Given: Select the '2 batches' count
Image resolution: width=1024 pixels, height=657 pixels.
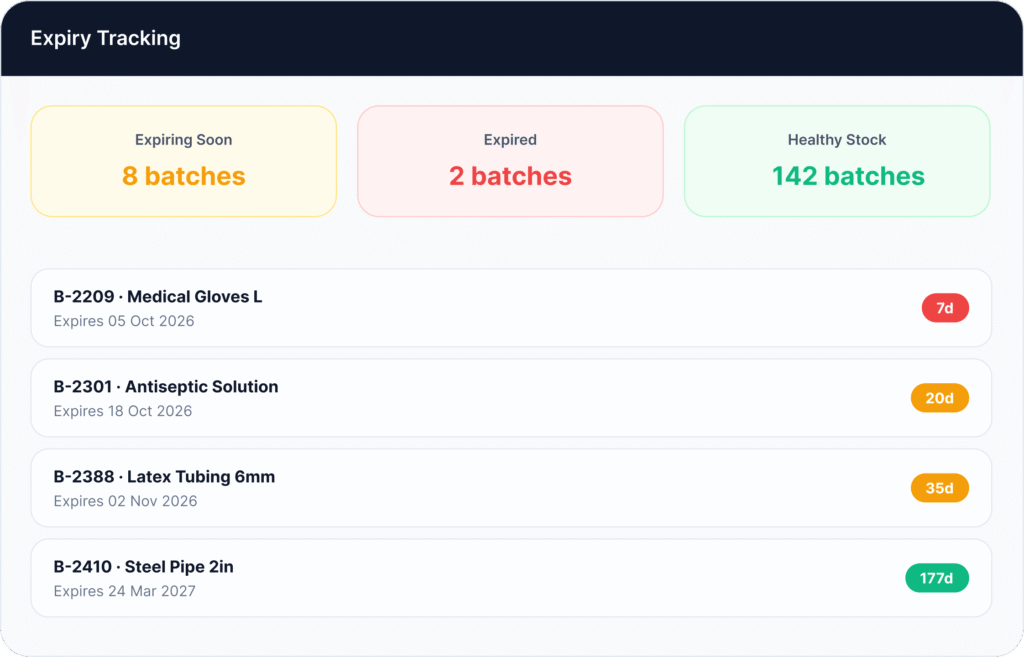Looking at the screenshot, I should pyautogui.click(x=510, y=176).
